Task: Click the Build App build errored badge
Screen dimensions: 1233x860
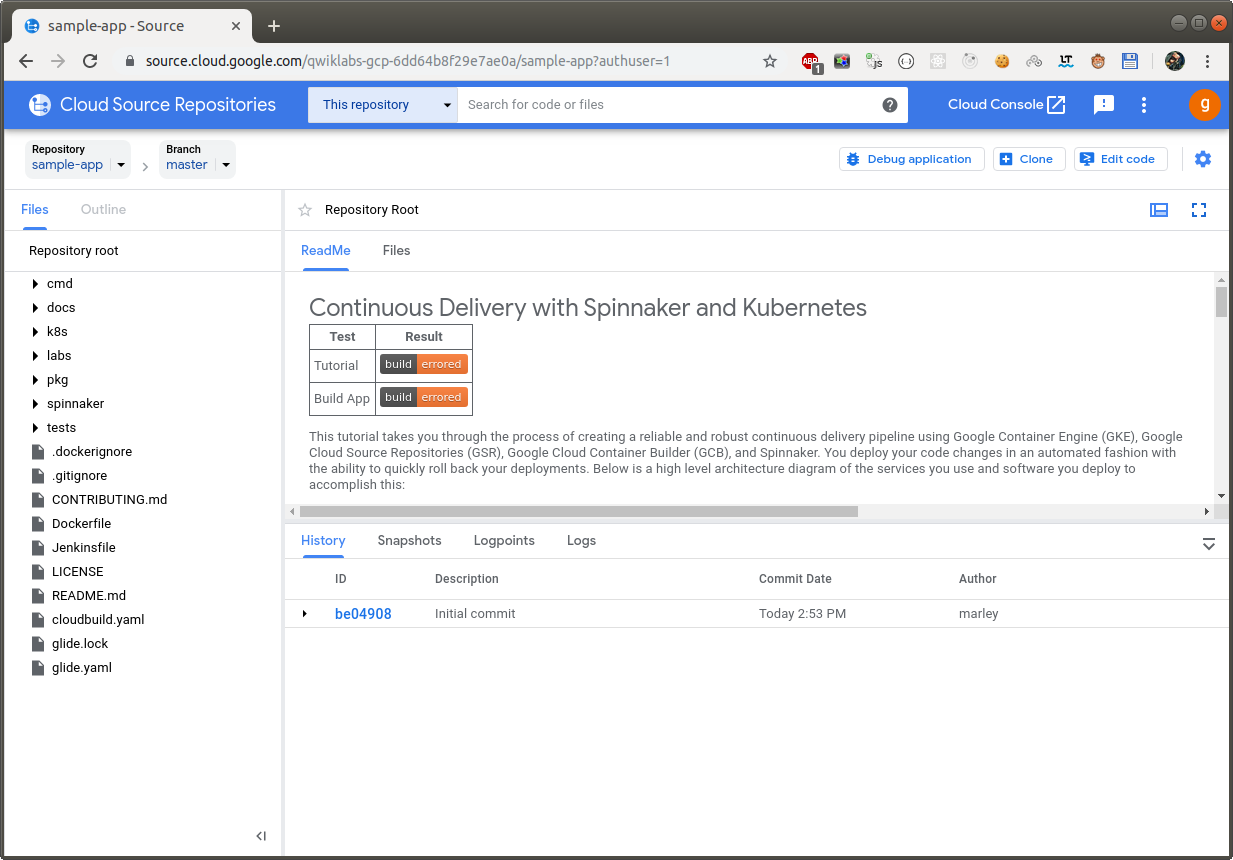Action: (x=424, y=398)
